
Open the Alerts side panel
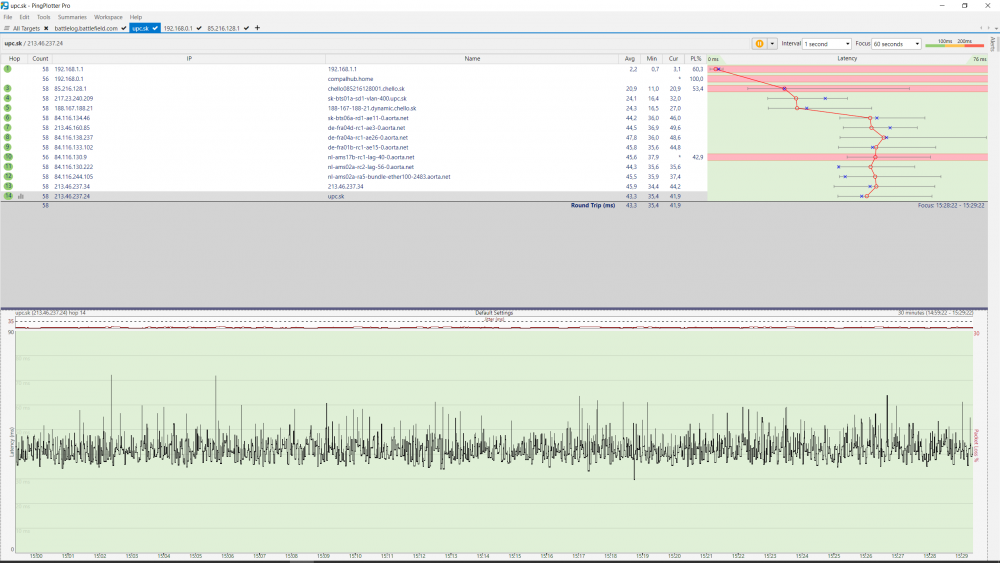993,43
